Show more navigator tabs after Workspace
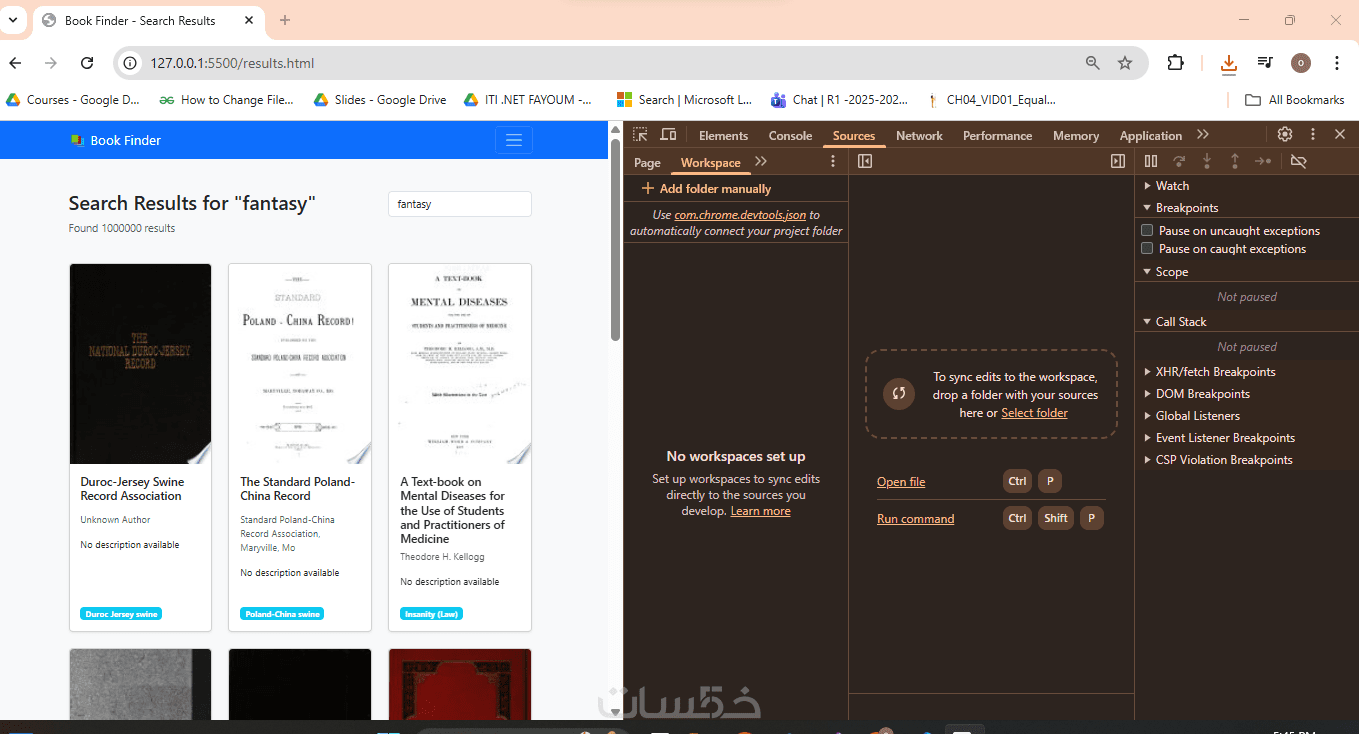The width and height of the screenshot is (1359, 734). [761, 162]
